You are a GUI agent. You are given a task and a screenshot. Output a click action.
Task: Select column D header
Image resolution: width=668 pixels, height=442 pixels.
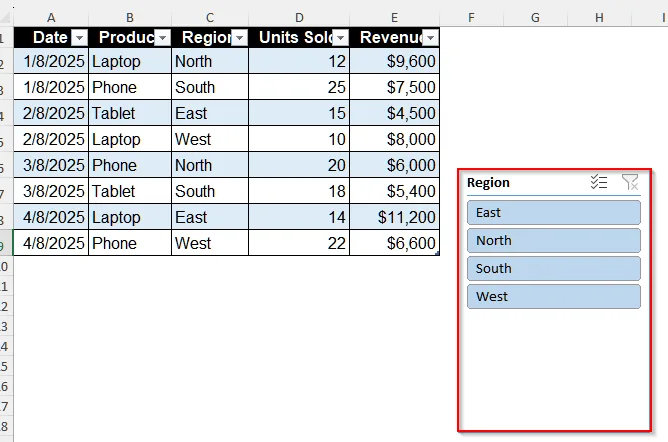pyautogui.click(x=299, y=18)
